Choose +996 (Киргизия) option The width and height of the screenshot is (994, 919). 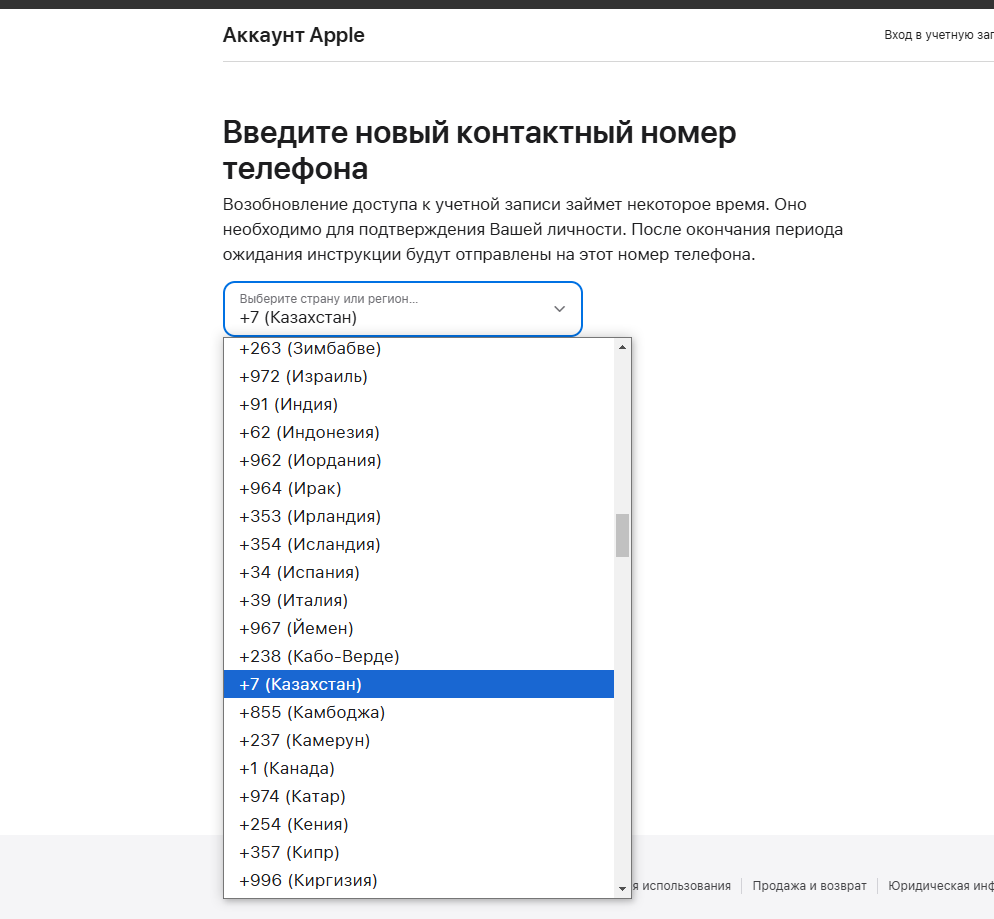coord(418,880)
